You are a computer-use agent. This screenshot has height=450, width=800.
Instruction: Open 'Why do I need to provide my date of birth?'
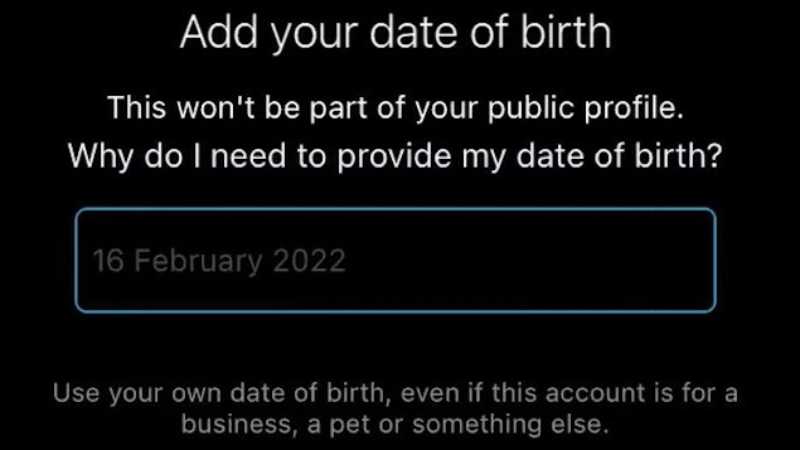pos(395,155)
